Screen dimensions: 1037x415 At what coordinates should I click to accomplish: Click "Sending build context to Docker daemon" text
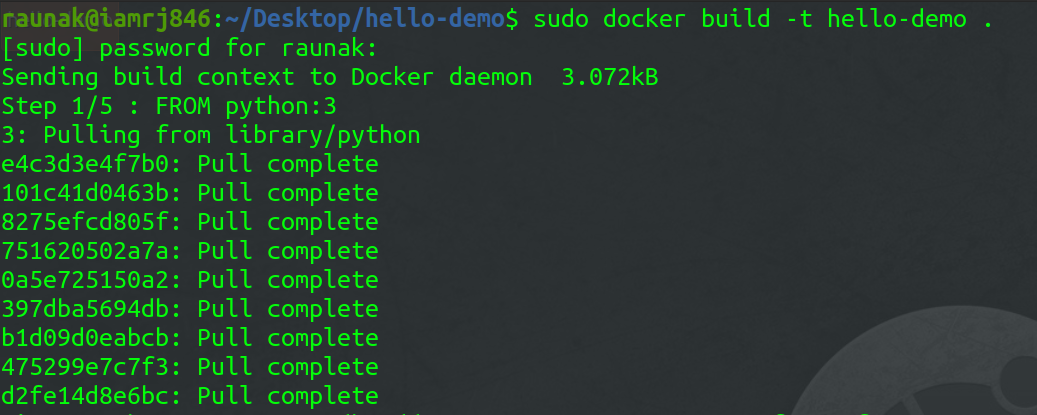(x=256, y=77)
